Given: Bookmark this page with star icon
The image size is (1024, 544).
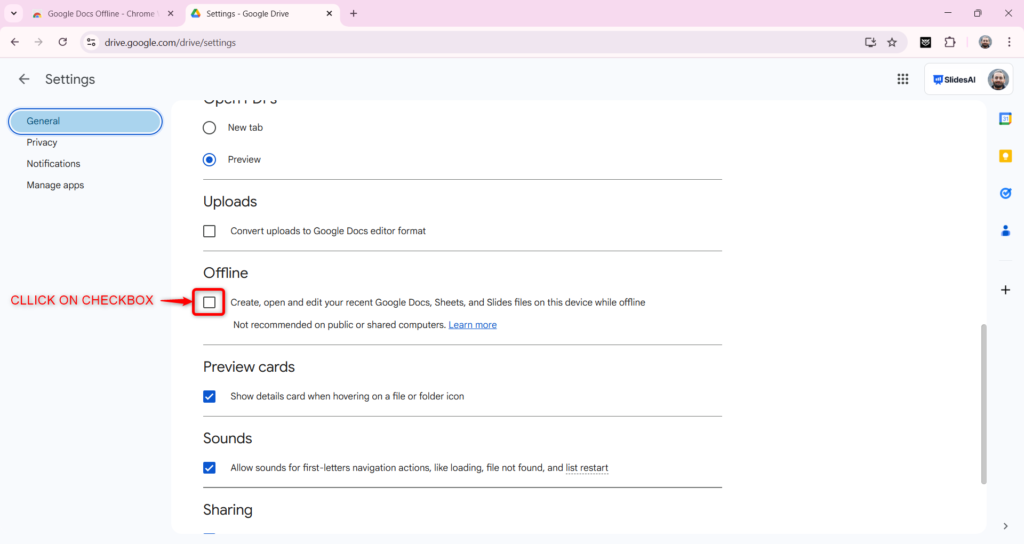Looking at the screenshot, I should [892, 42].
